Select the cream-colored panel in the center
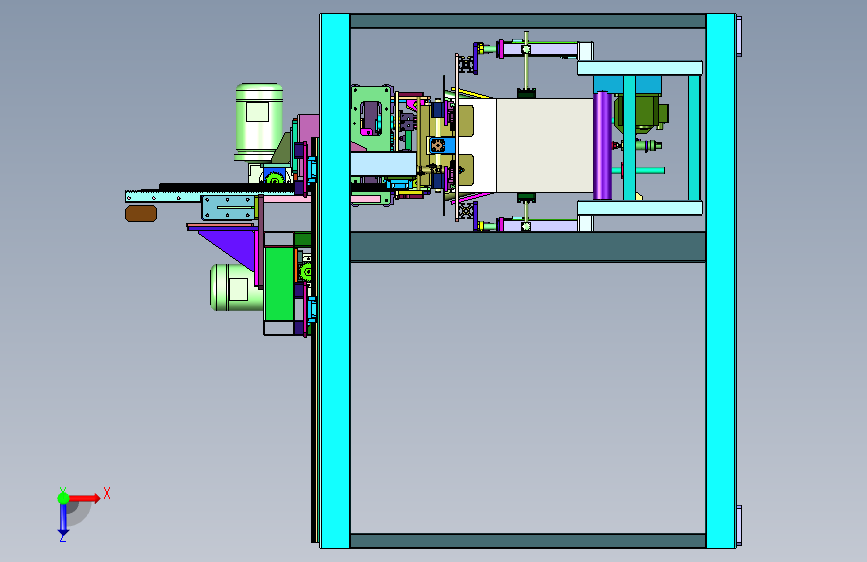 point(544,145)
